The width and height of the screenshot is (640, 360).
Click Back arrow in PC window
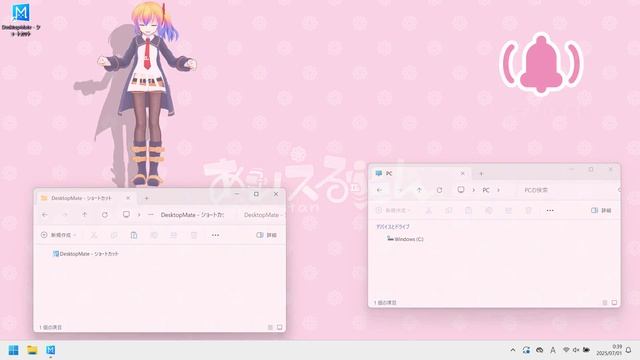[379, 190]
